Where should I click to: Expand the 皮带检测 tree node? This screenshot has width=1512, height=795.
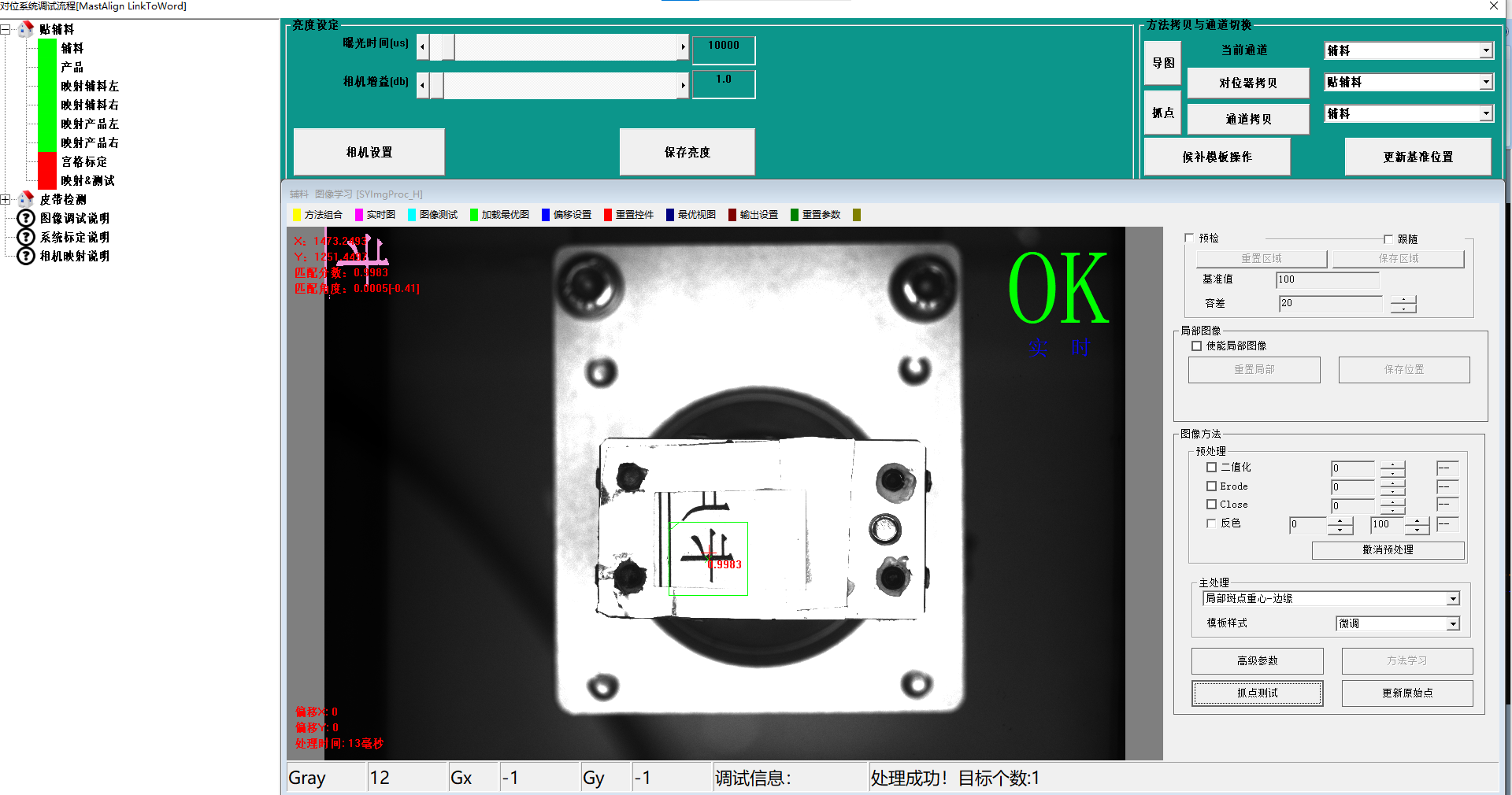coord(6,200)
